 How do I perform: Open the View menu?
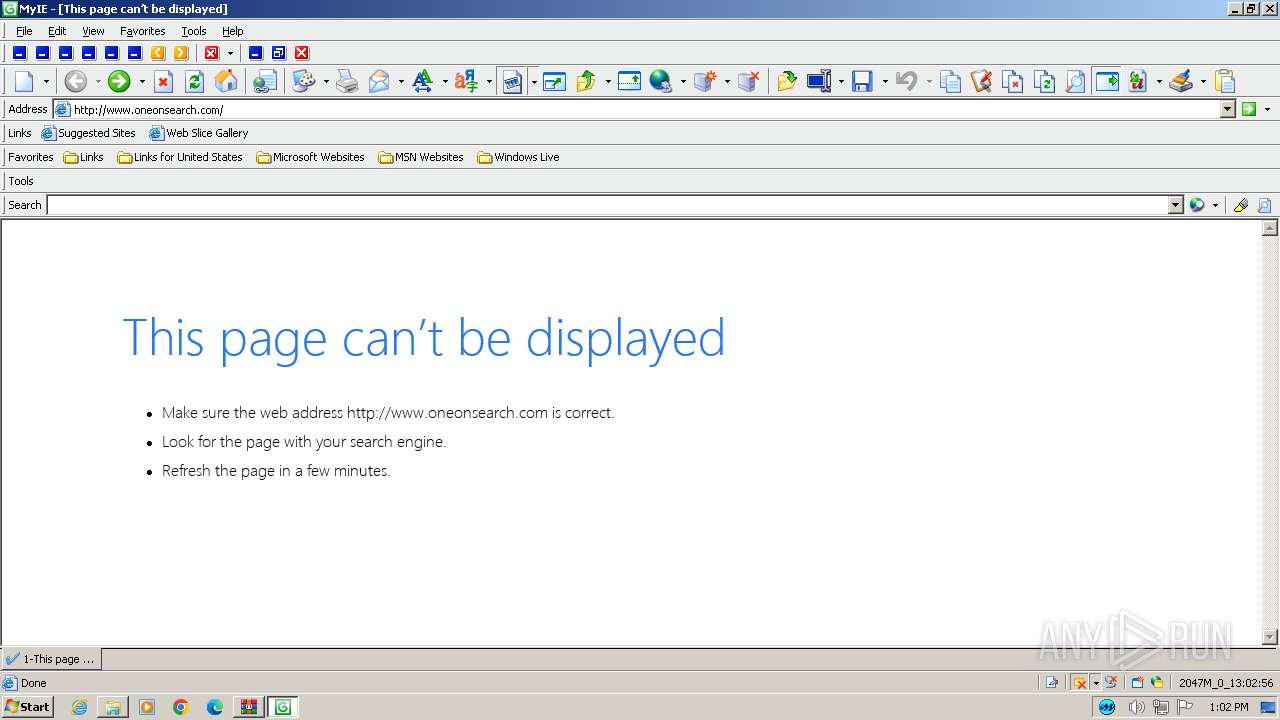[x=93, y=31]
